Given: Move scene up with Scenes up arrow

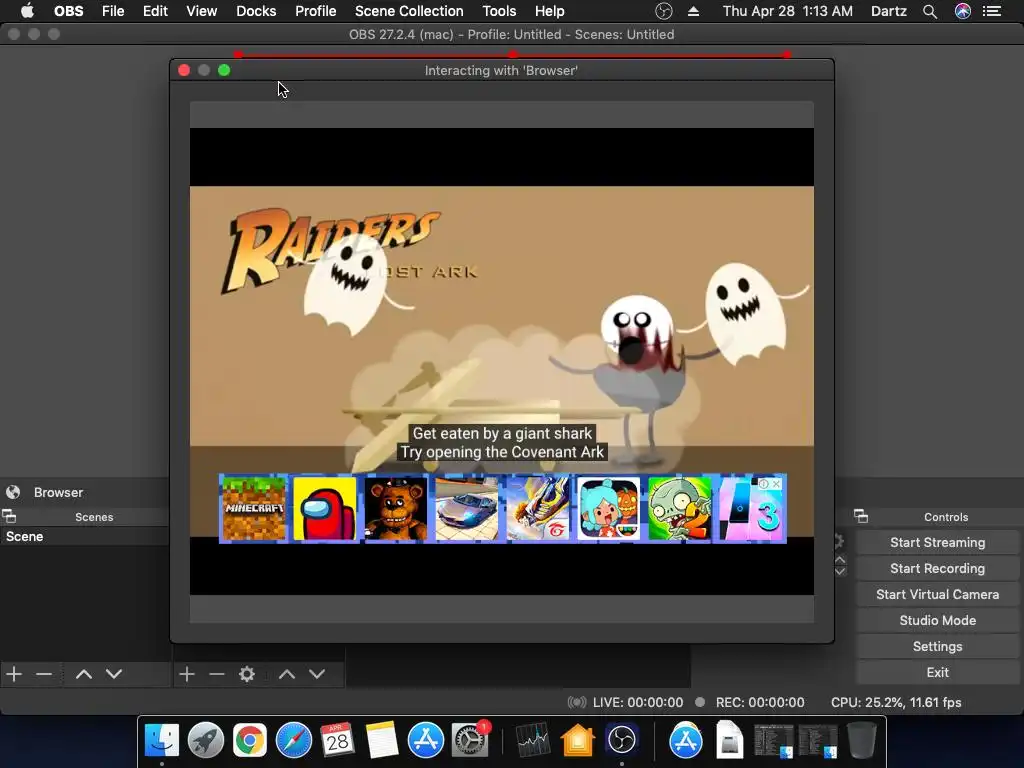Looking at the screenshot, I should pyautogui.click(x=84, y=674).
